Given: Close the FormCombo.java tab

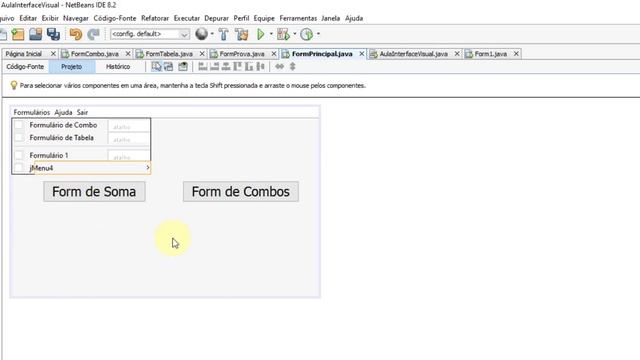Looking at the screenshot, I should (x=128, y=54).
